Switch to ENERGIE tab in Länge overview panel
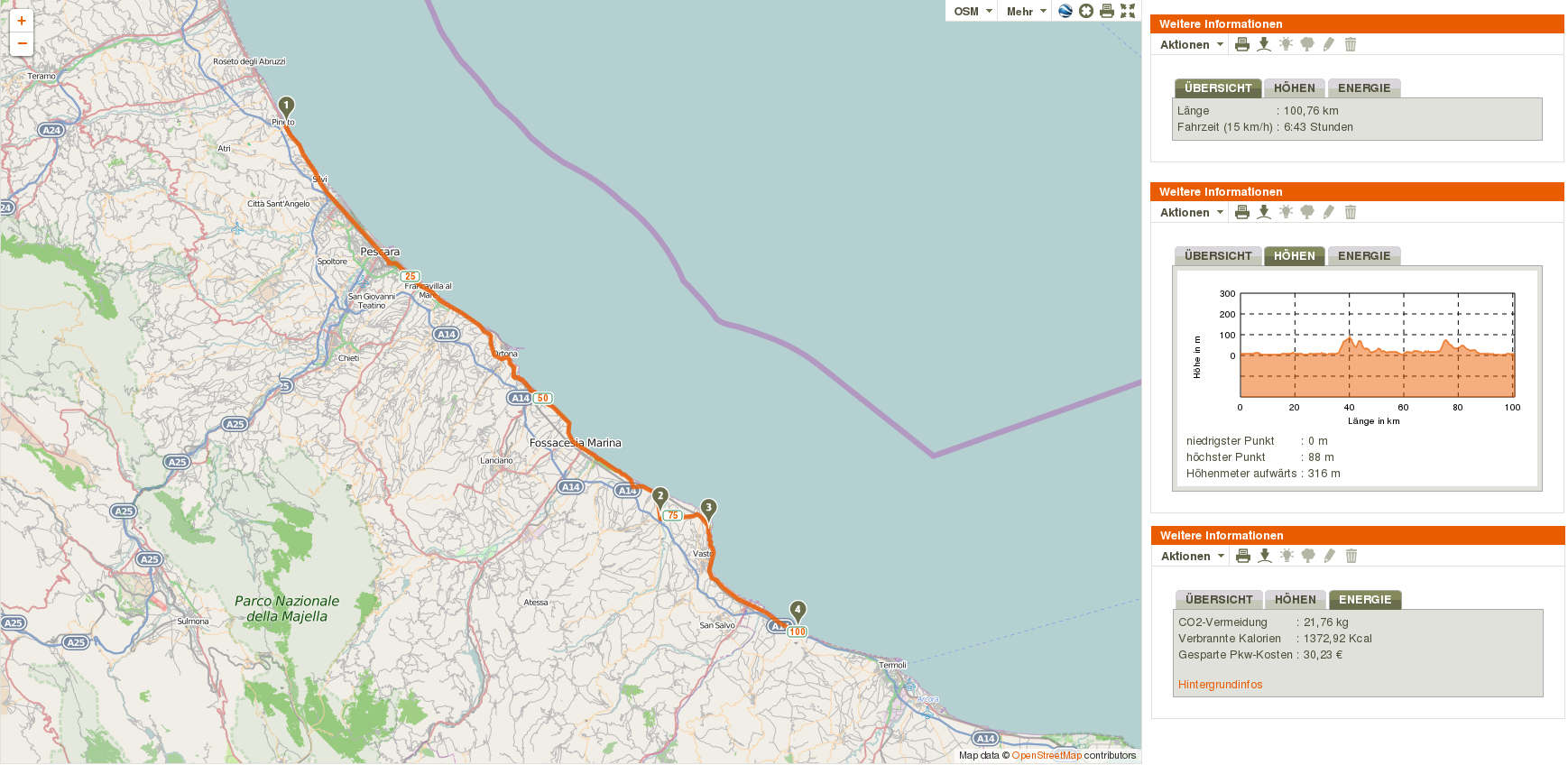The width and height of the screenshot is (1568, 765). [x=1364, y=88]
